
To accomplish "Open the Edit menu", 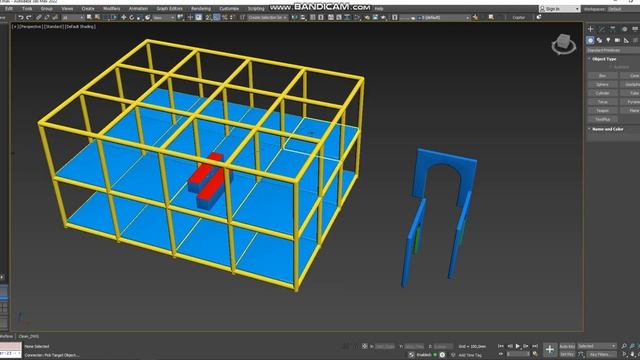I will pos(9,9).
